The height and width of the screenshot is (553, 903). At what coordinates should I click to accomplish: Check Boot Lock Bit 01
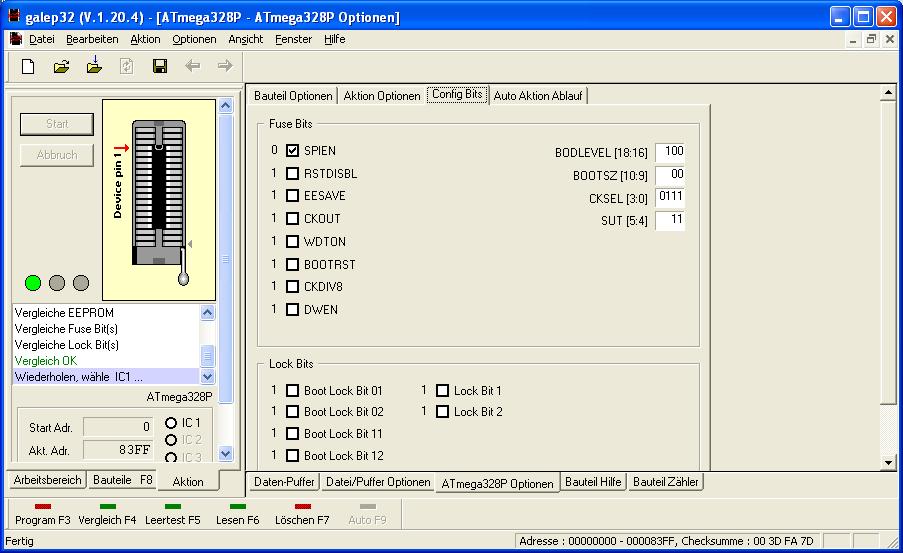click(293, 391)
